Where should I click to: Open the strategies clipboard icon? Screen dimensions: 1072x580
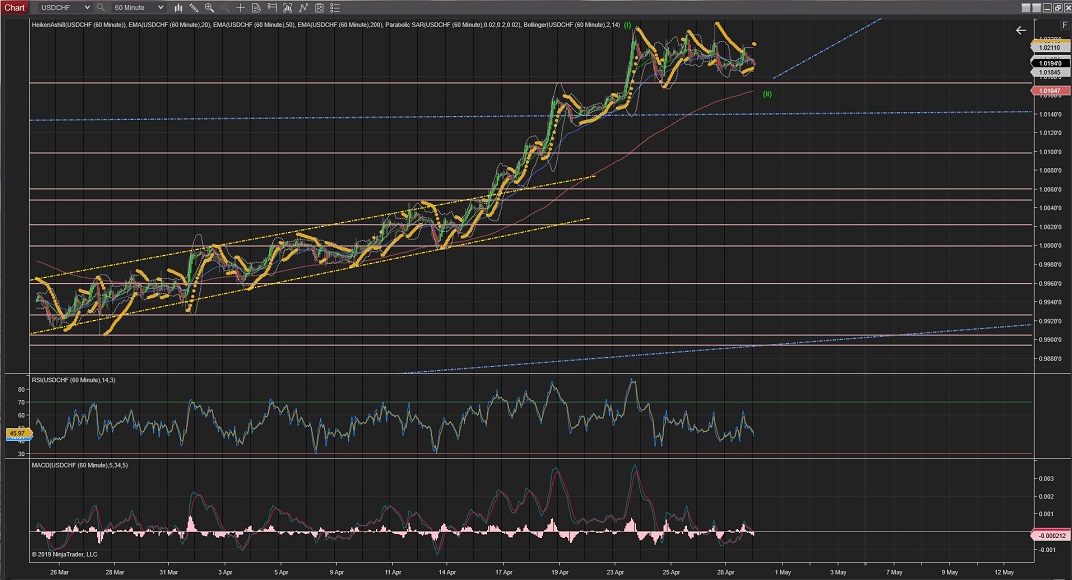(318, 7)
